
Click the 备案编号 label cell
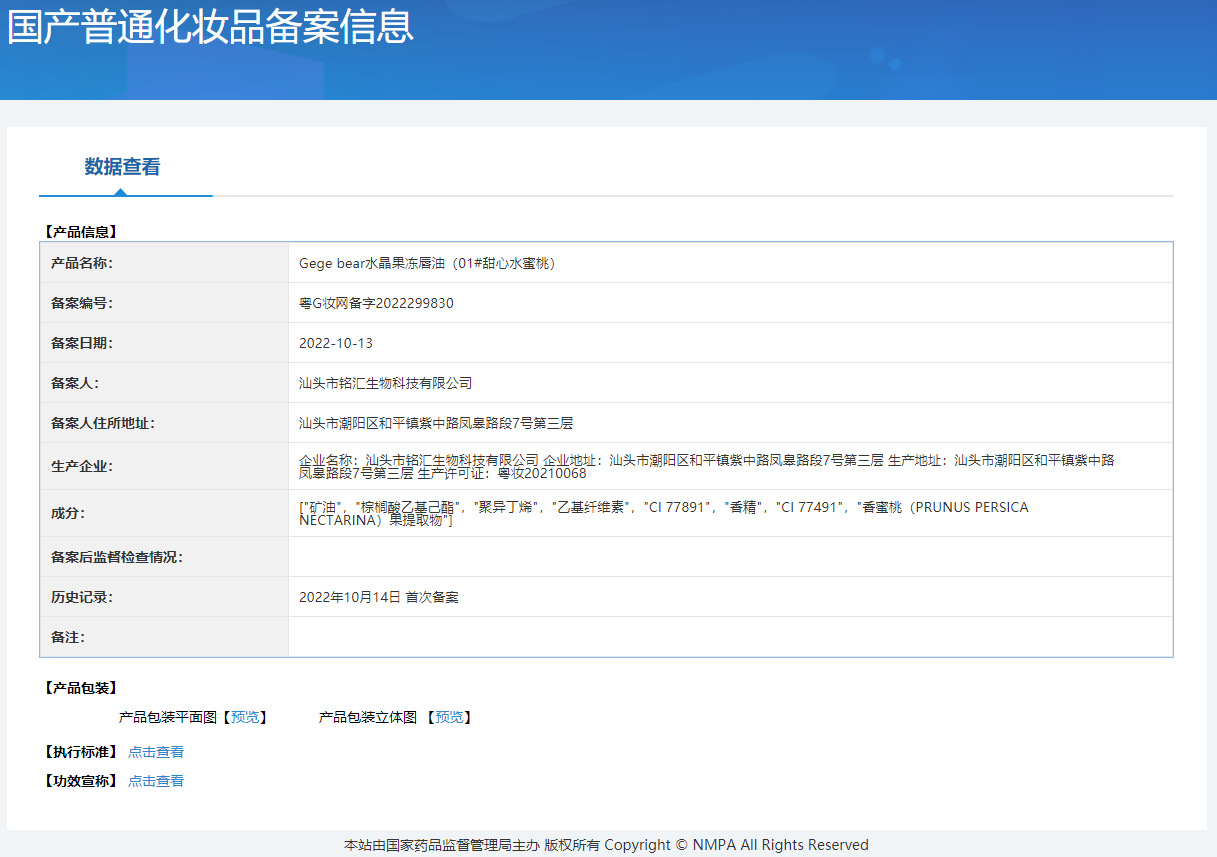[164, 303]
